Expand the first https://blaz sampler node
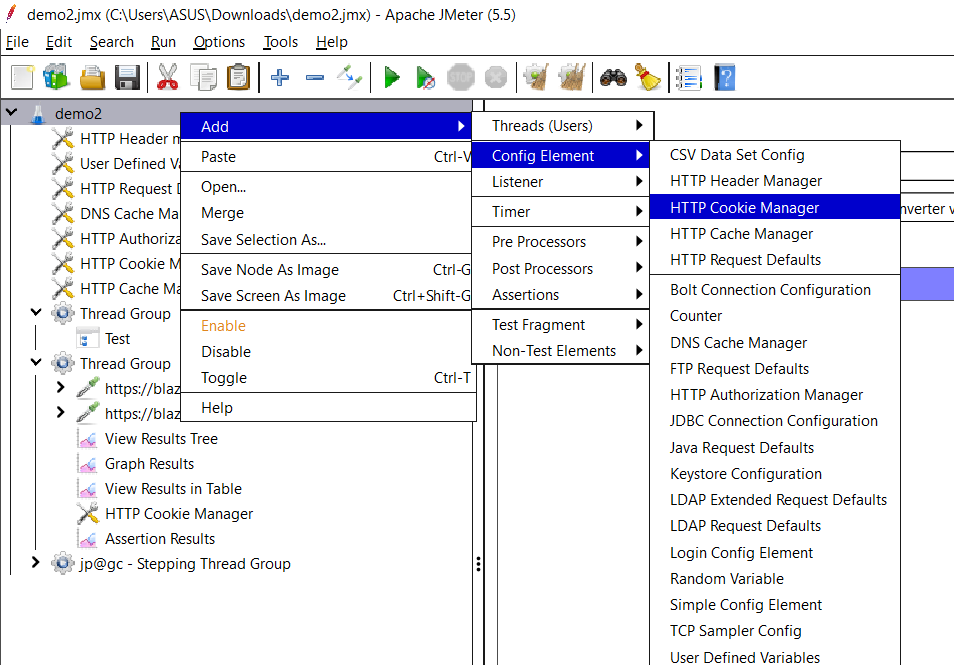The width and height of the screenshot is (954, 665). pyautogui.click(x=60, y=388)
